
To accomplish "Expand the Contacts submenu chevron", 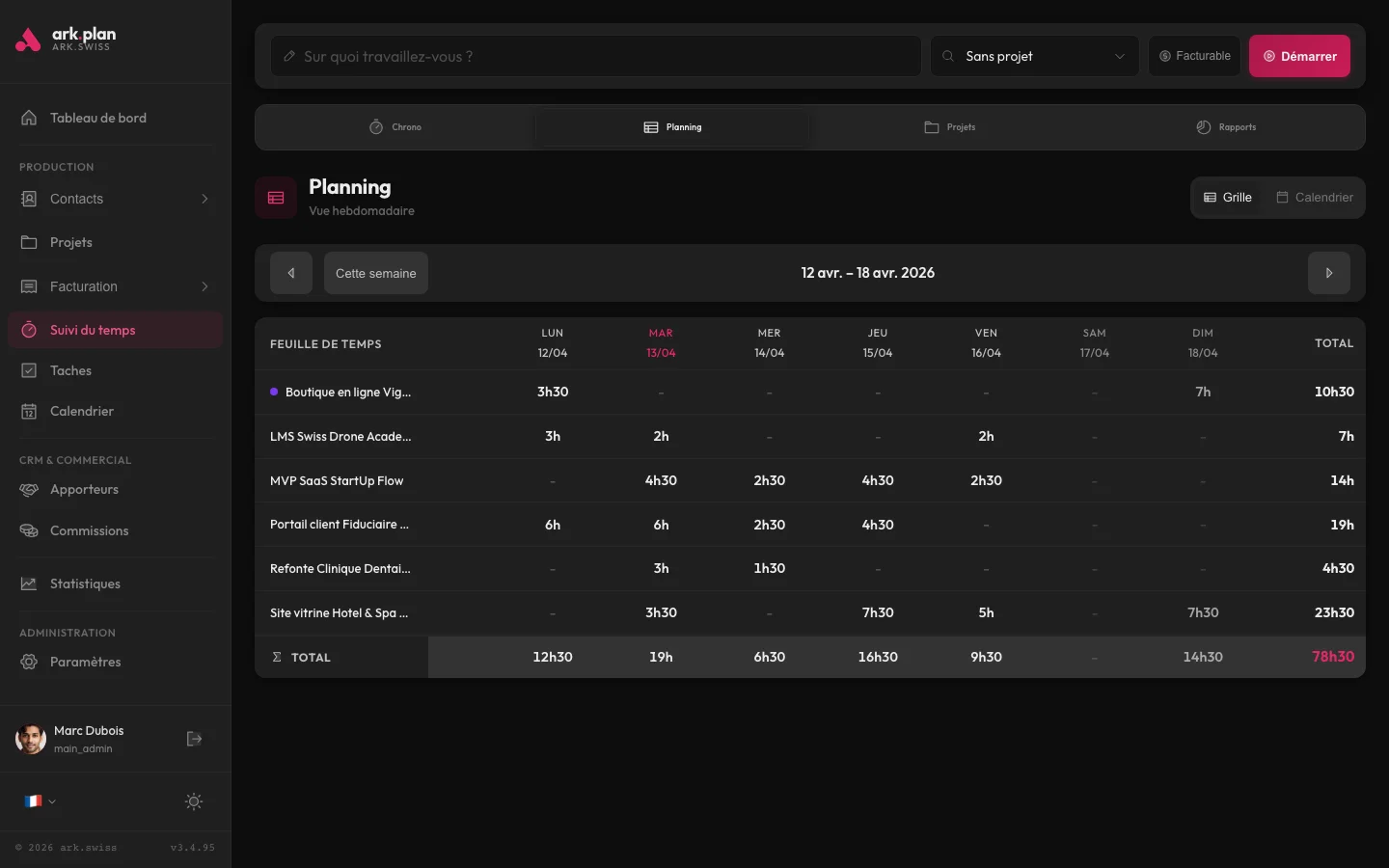I will [x=204, y=199].
